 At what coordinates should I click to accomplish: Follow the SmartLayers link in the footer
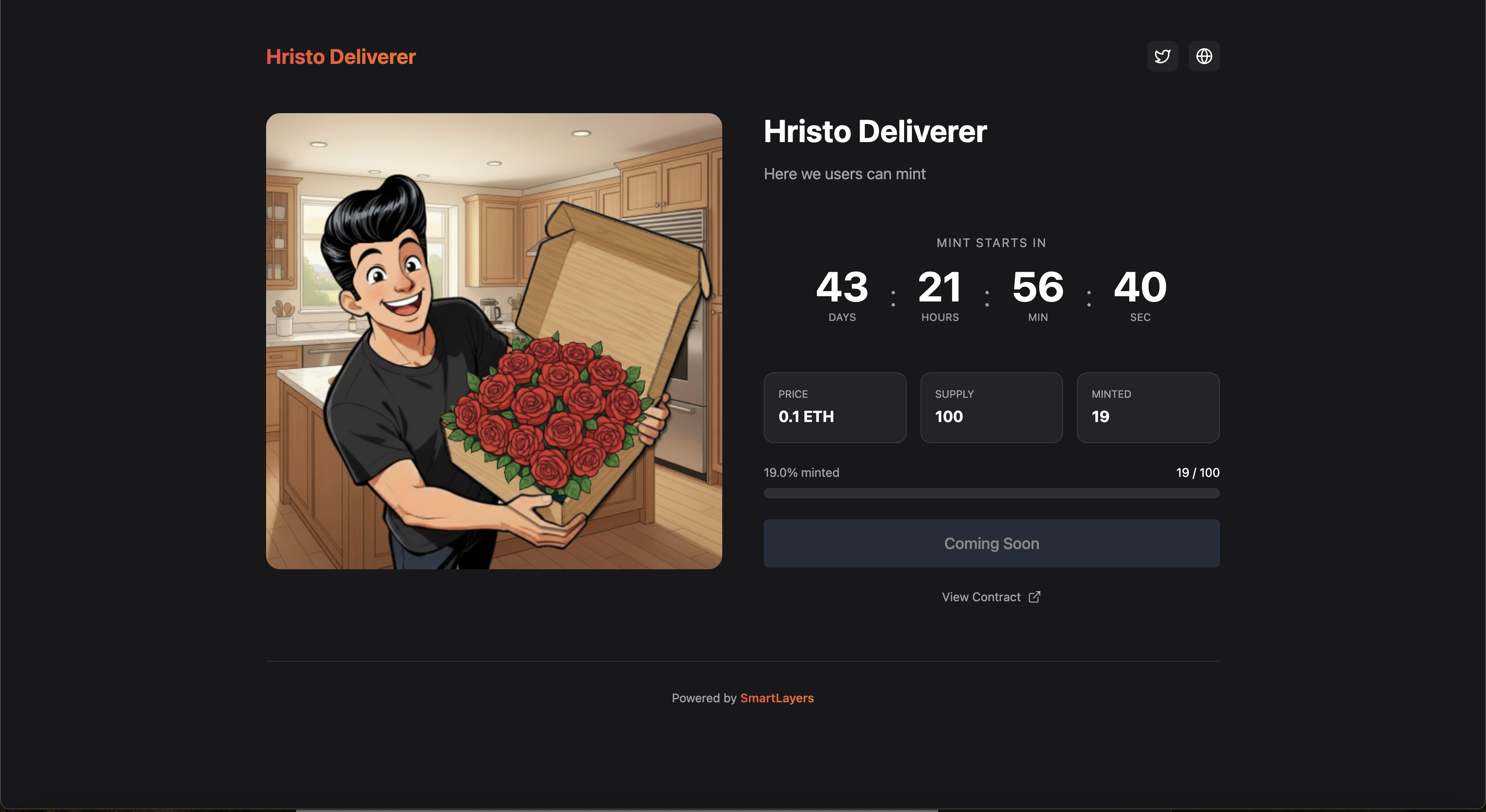click(x=777, y=698)
